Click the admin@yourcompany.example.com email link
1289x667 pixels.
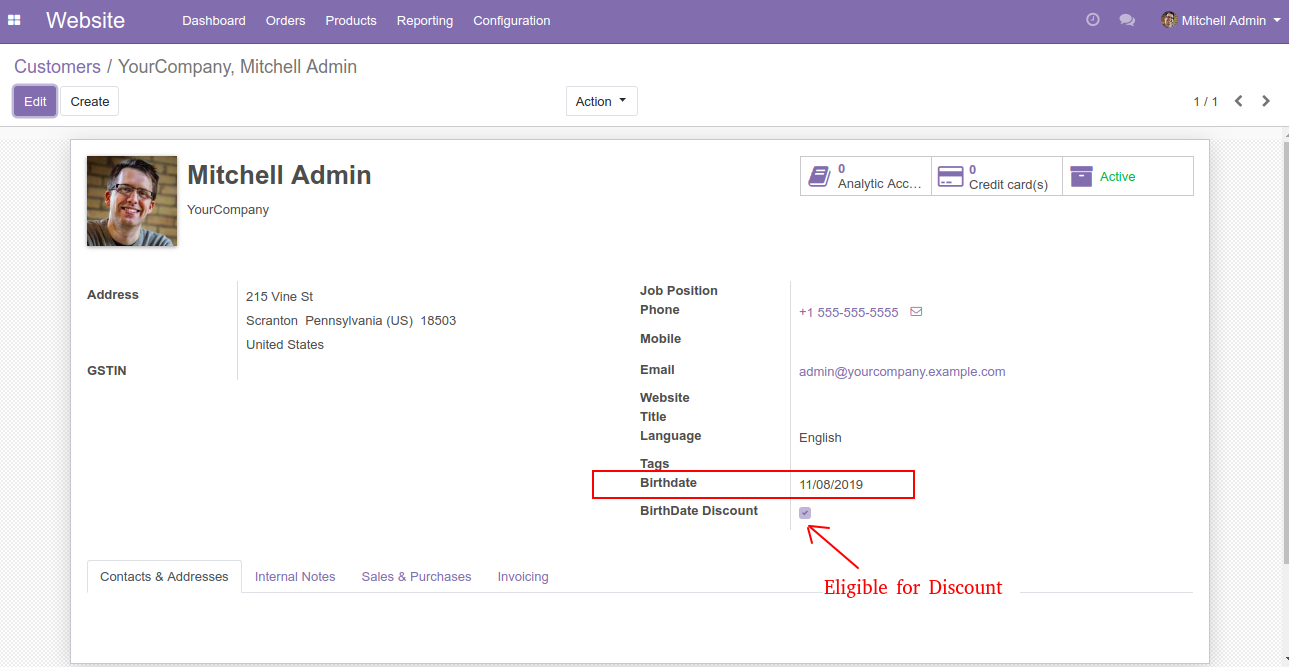click(902, 372)
